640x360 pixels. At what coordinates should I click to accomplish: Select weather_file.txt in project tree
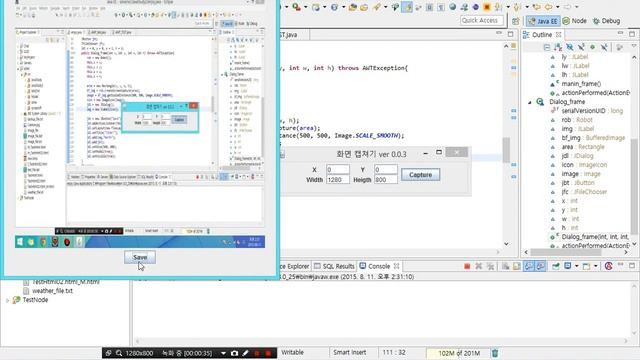tap(52, 291)
